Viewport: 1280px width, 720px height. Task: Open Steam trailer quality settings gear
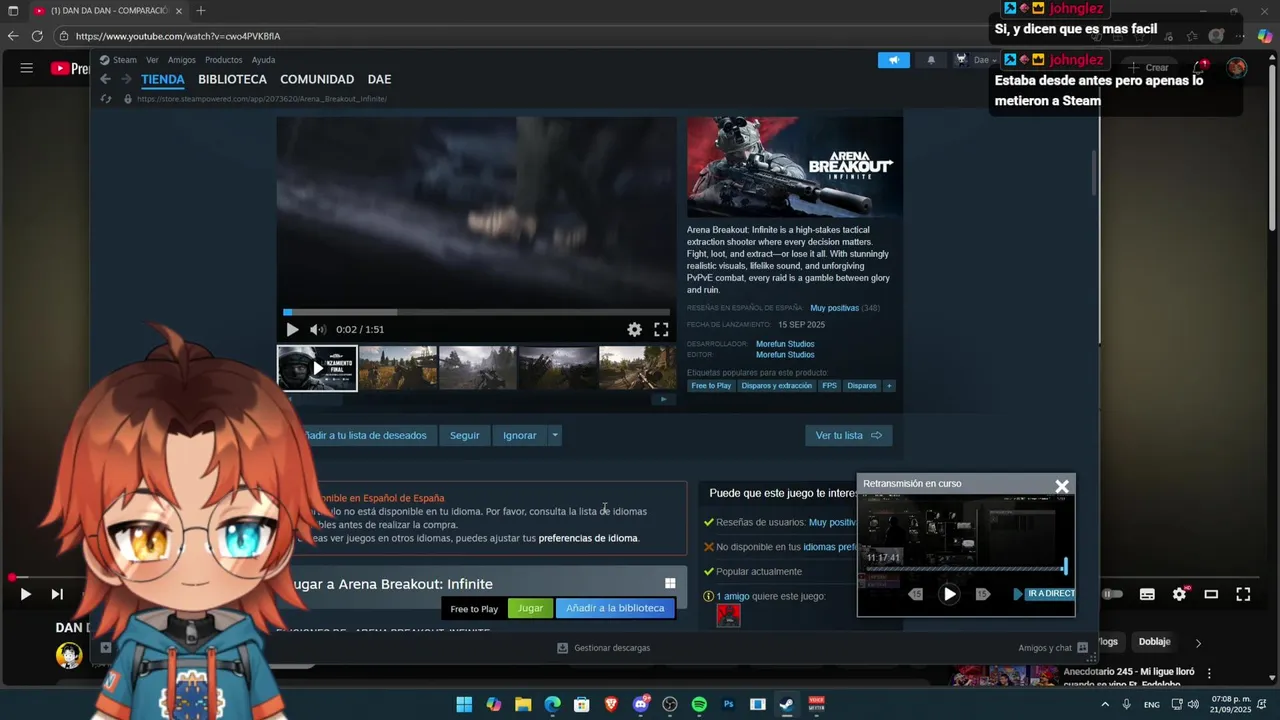pos(634,329)
